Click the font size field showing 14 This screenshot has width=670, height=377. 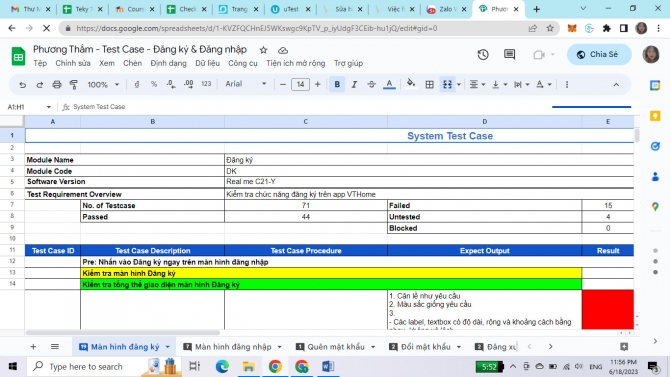(x=300, y=85)
